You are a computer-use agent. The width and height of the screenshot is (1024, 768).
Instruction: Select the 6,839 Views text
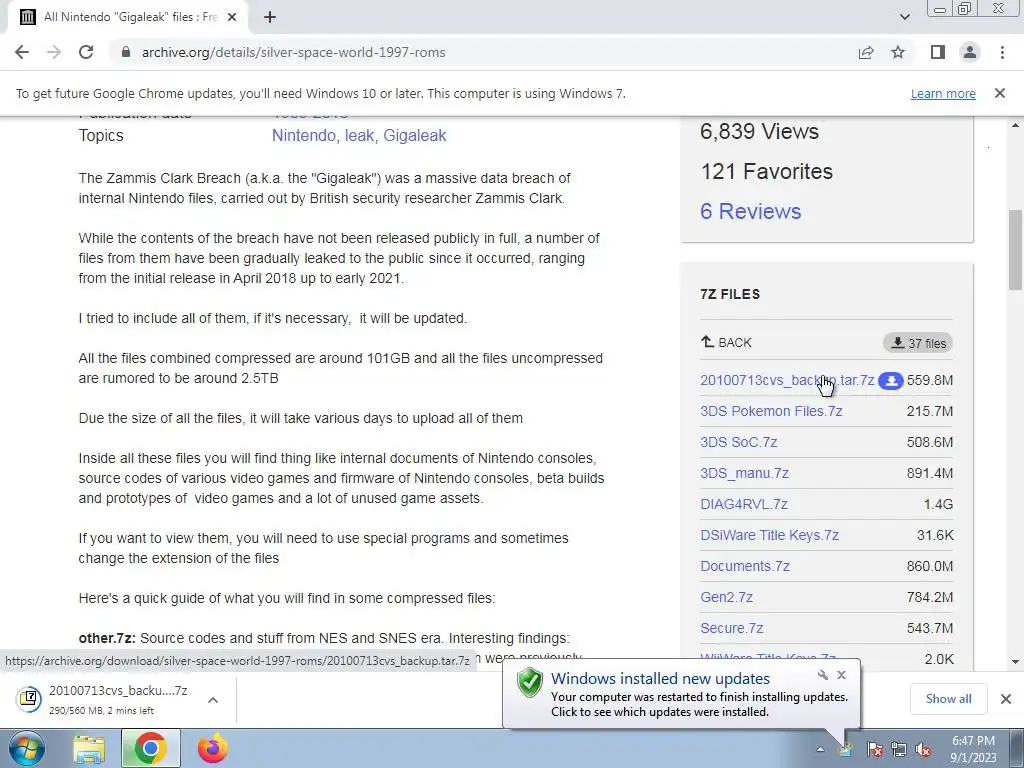tap(760, 131)
